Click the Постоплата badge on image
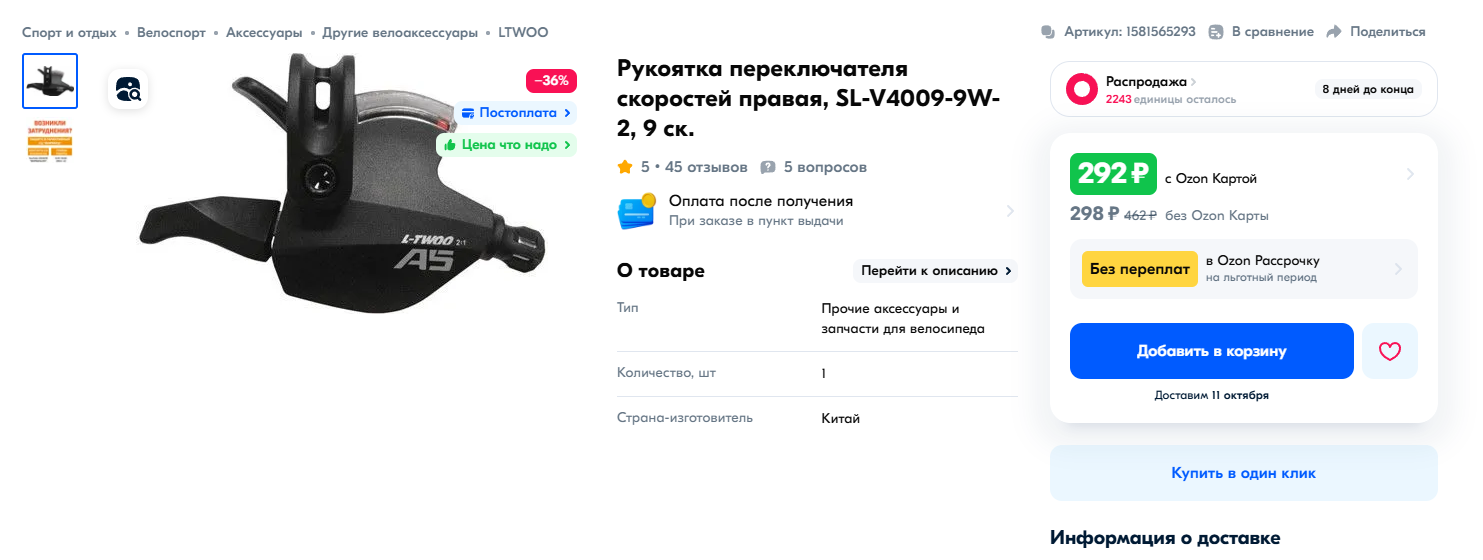1483x560 pixels. [516, 113]
